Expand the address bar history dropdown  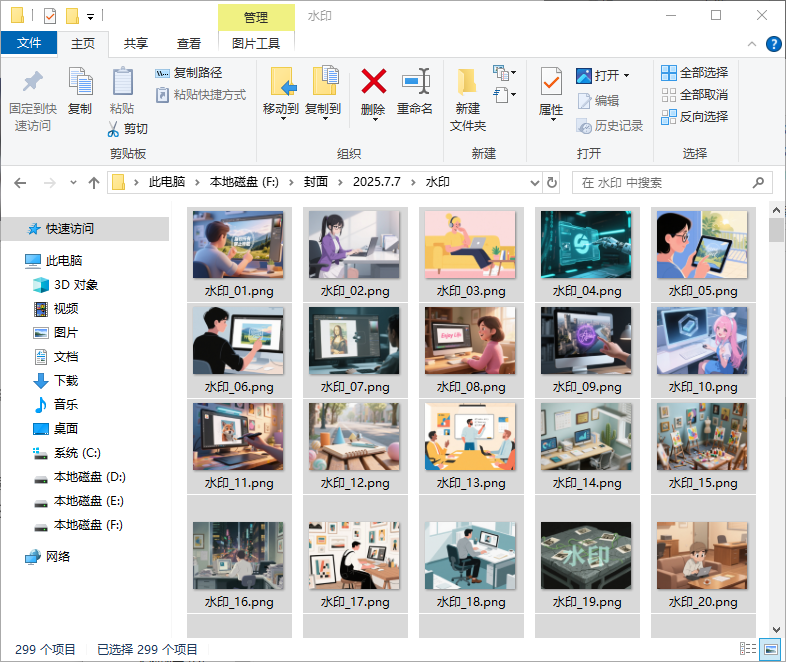point(534,183)
